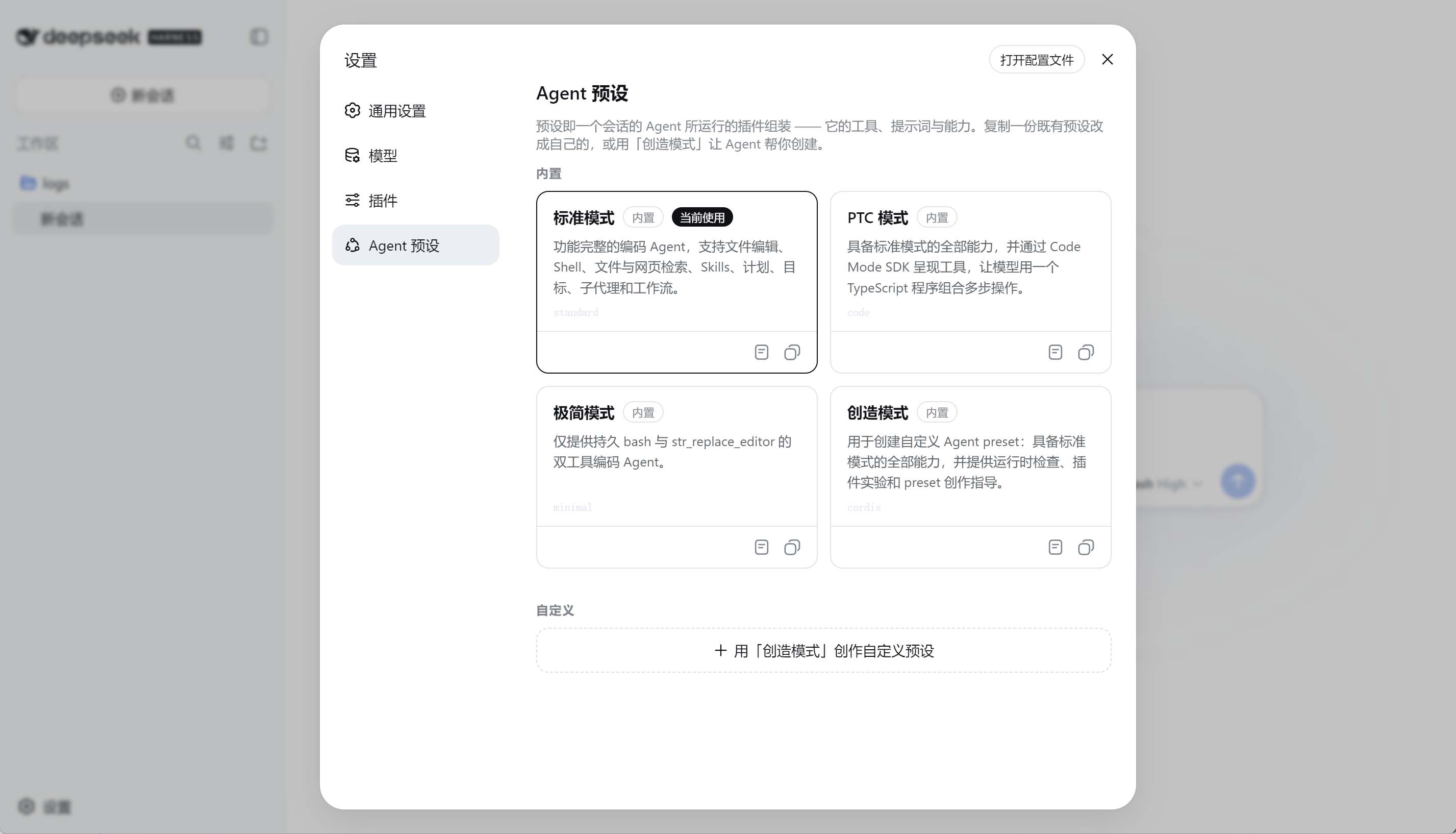Screen dimensions: 1456x834
Task: Click 用「创造模式」创作自定义预设 button
Action: [x=823, y=651]
